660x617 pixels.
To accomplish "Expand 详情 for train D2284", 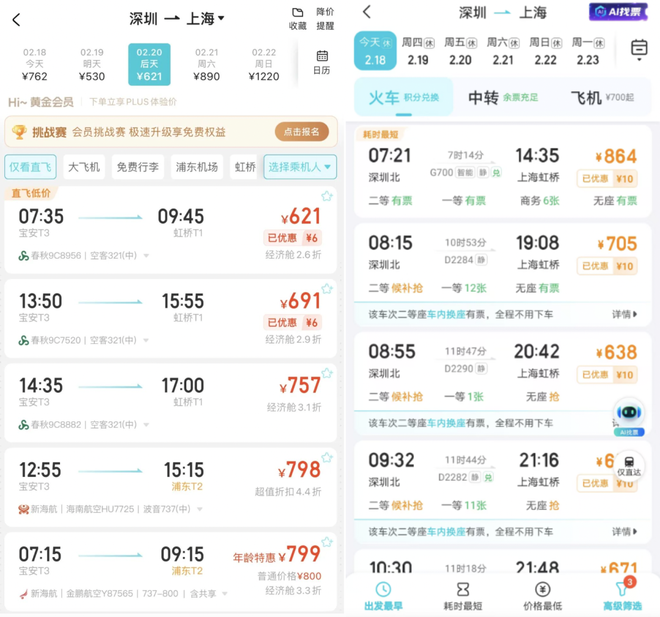I will tap(625, 314).
